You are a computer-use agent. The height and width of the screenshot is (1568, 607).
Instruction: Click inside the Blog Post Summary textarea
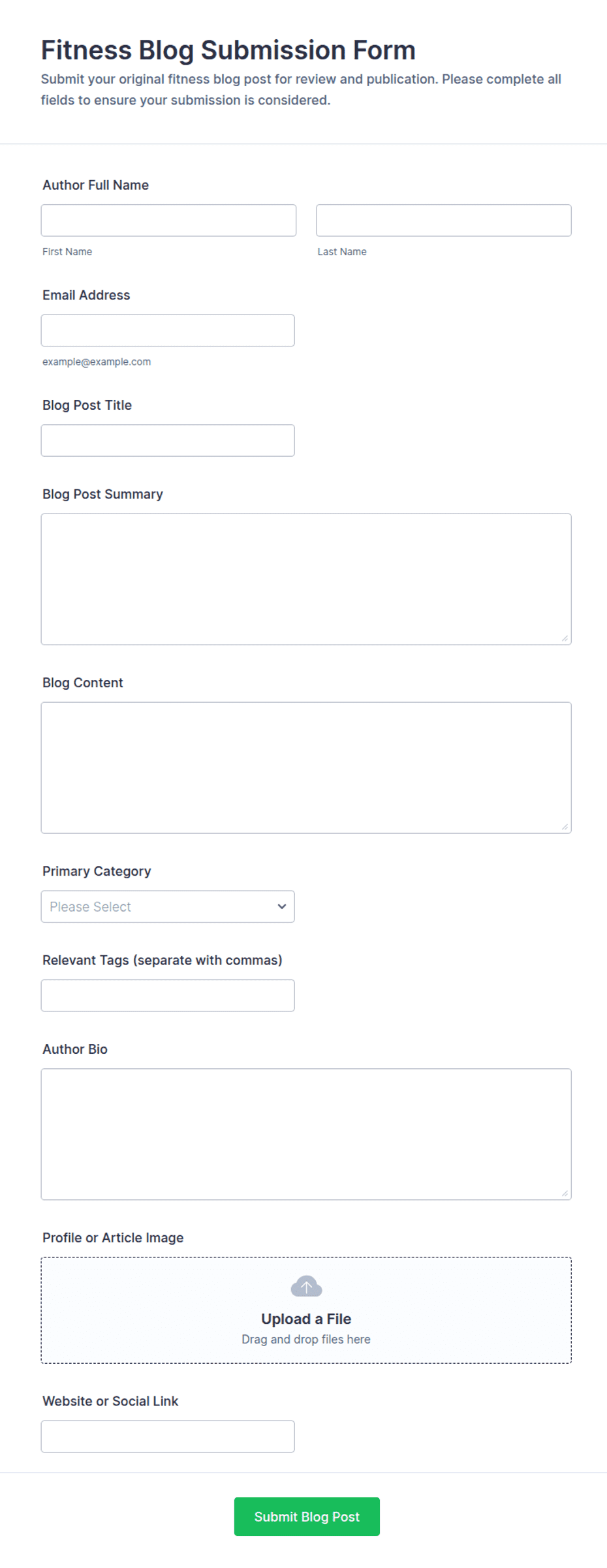306,579
